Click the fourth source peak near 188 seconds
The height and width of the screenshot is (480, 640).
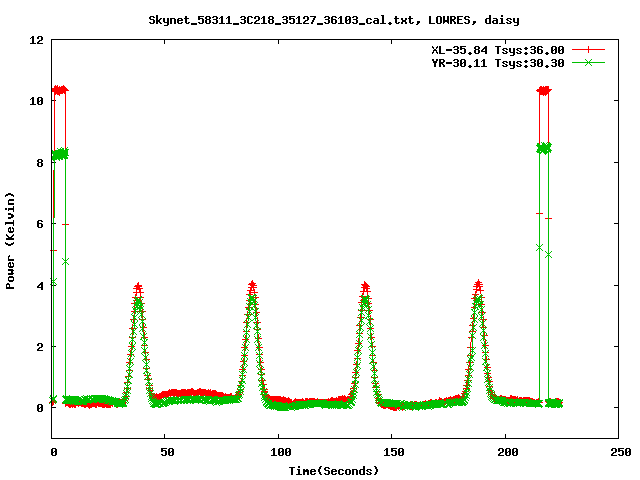478,286
